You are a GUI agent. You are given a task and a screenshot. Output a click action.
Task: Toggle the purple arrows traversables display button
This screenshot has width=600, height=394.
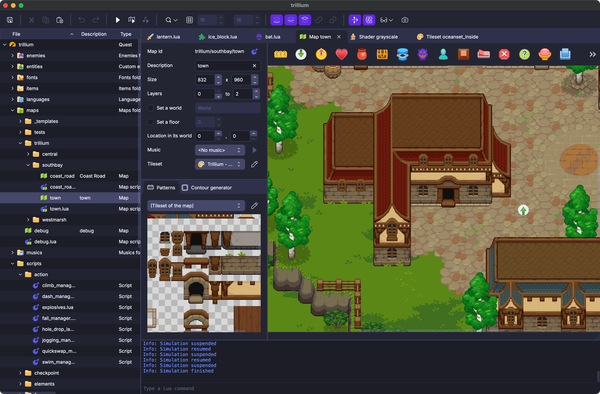coord(355,20)
